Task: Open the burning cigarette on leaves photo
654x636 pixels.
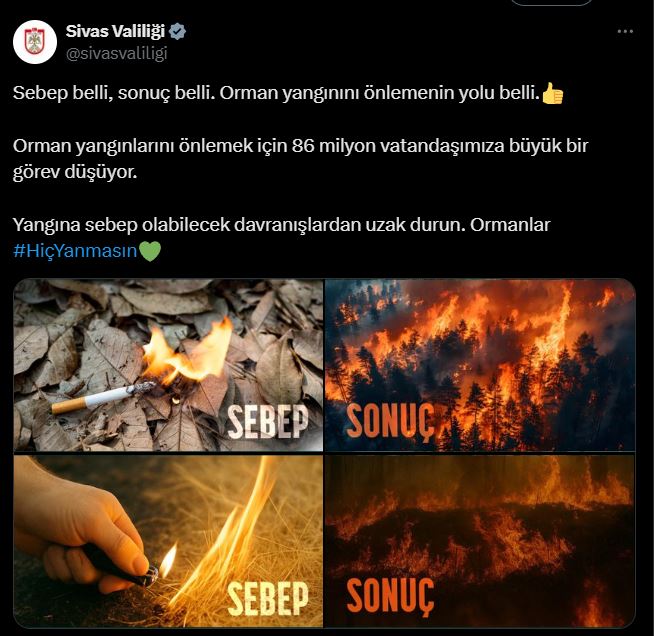Action: [168, 365]
